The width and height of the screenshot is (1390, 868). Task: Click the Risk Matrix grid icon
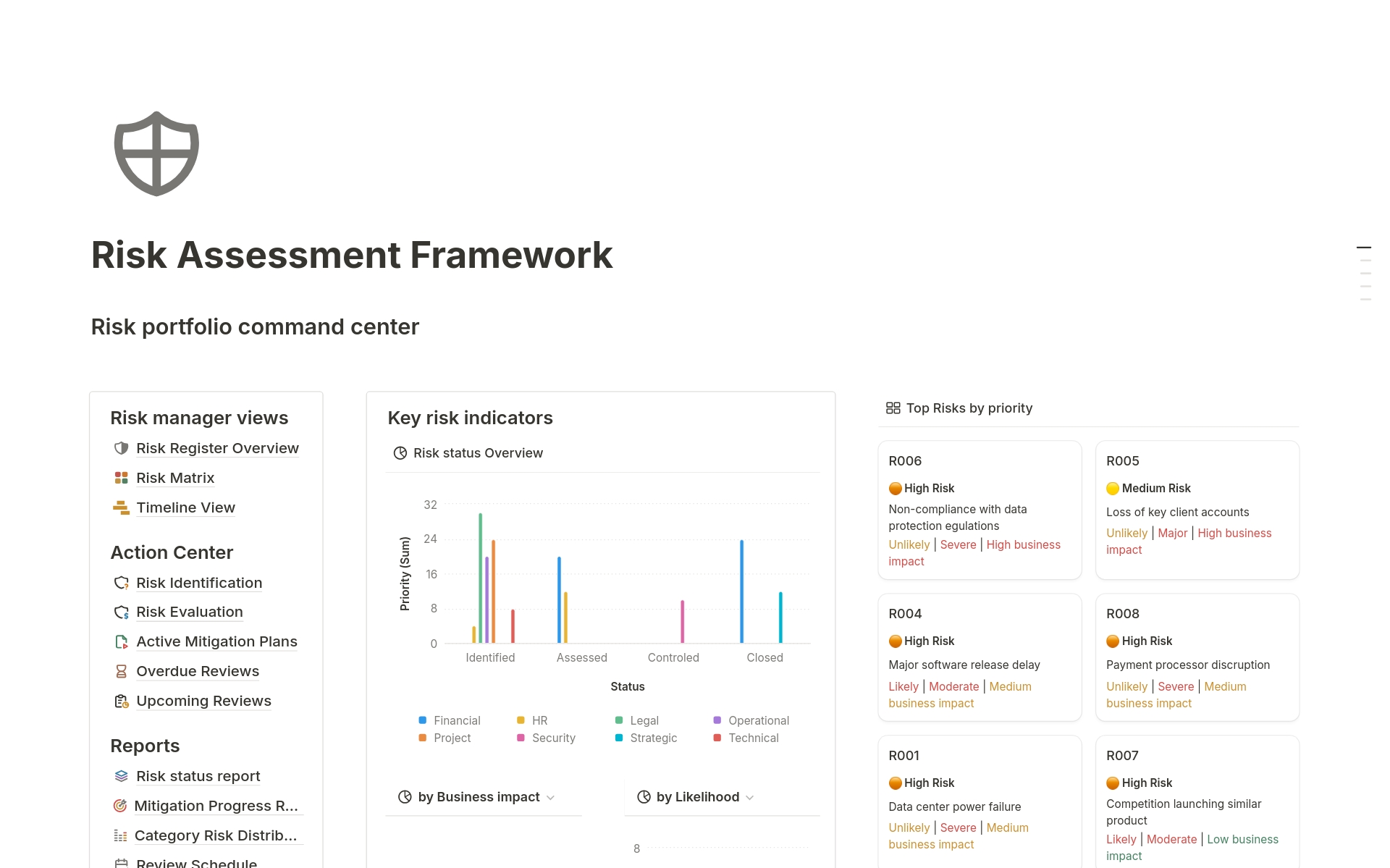[x=121, y=478]
